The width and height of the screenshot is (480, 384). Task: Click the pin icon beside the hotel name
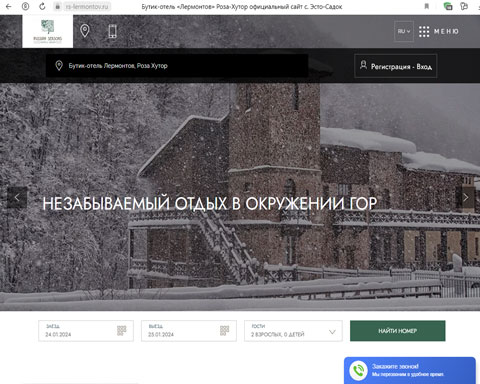click(59, 66)
